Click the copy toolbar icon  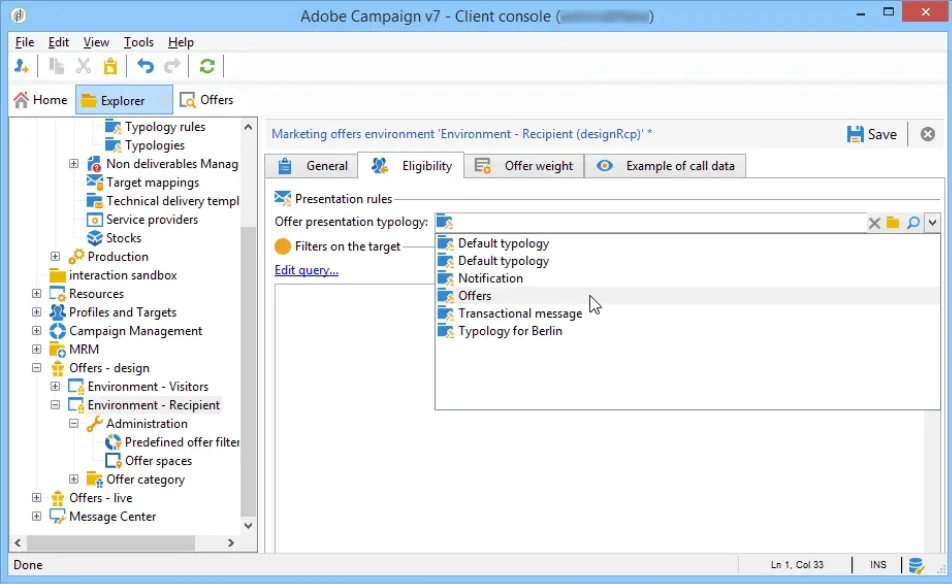tap(56, 66)
